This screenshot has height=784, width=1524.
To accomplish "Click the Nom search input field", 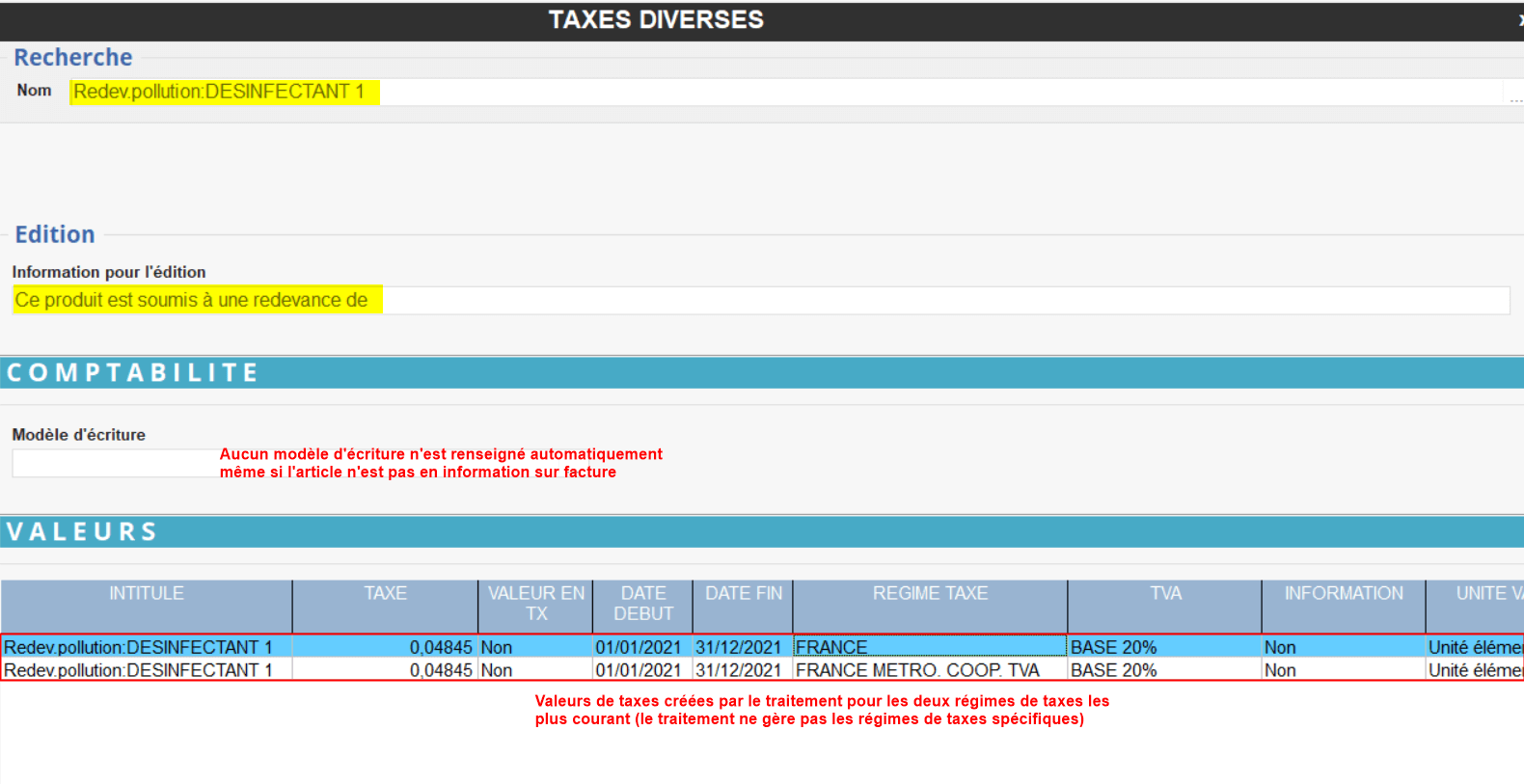I will pyautogui.click(x=772, y=92).
